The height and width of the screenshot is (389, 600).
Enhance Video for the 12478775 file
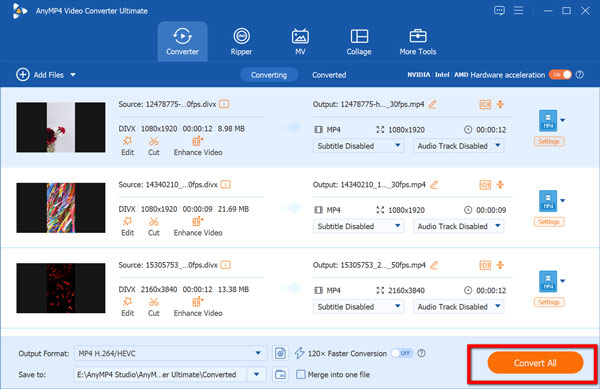198,146
